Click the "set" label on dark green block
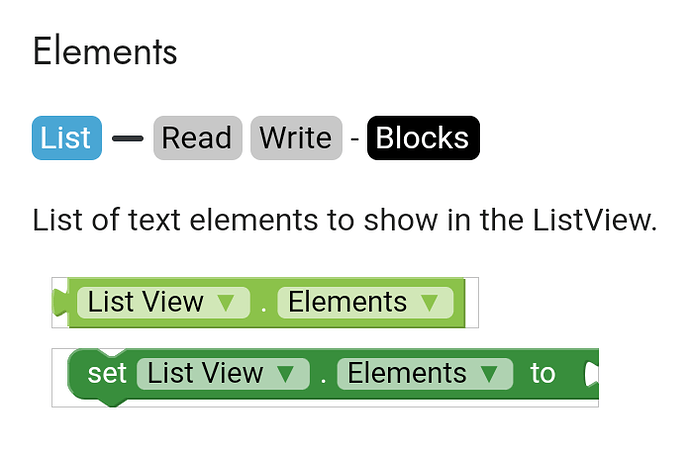 coord(107,374)
